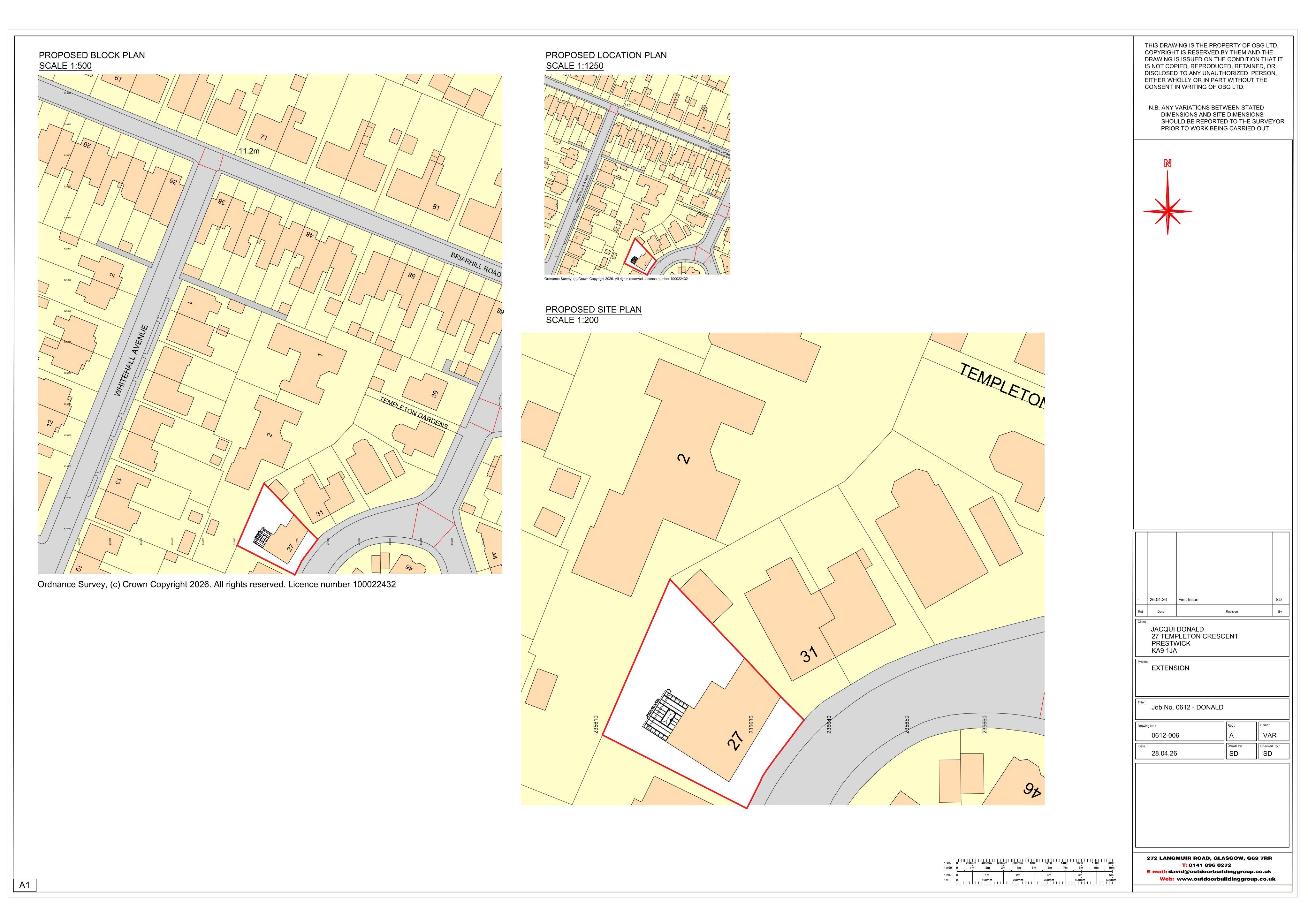Click the red north arrow compass star
This screenshot has width=1308, height=924.
click(x=1167, y=211)
